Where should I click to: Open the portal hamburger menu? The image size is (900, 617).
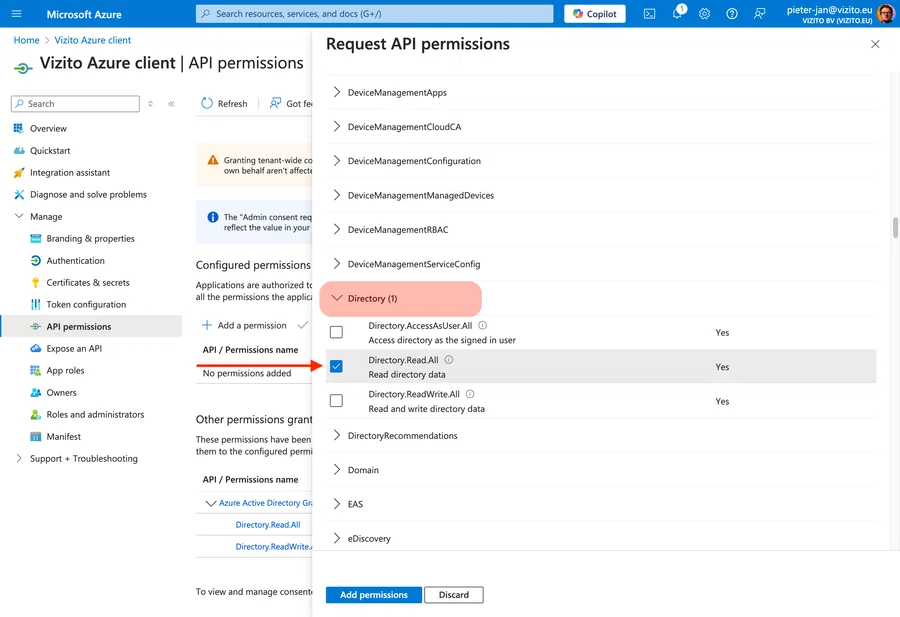(15, 13)
